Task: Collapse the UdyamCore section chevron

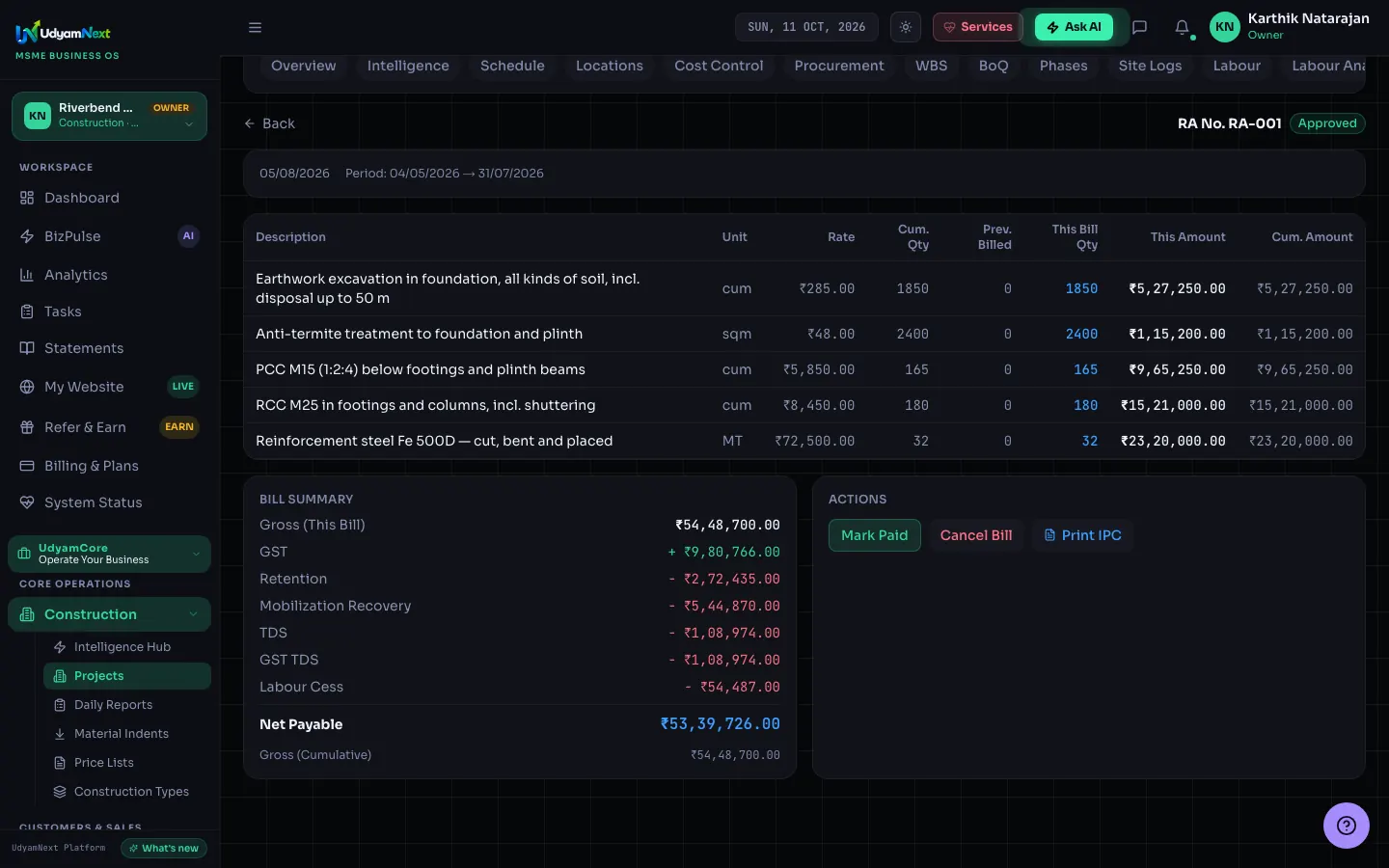Action: [x=196, y=554]
